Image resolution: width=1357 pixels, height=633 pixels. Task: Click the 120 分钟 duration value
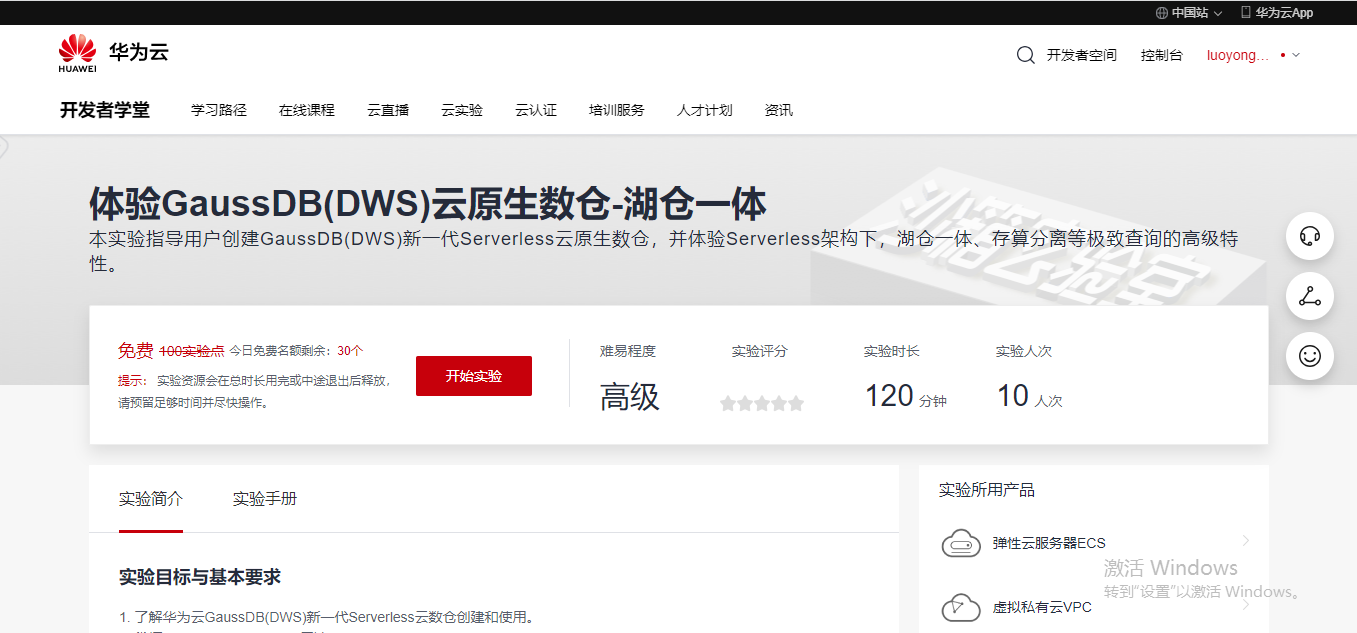tap(906, 397)
